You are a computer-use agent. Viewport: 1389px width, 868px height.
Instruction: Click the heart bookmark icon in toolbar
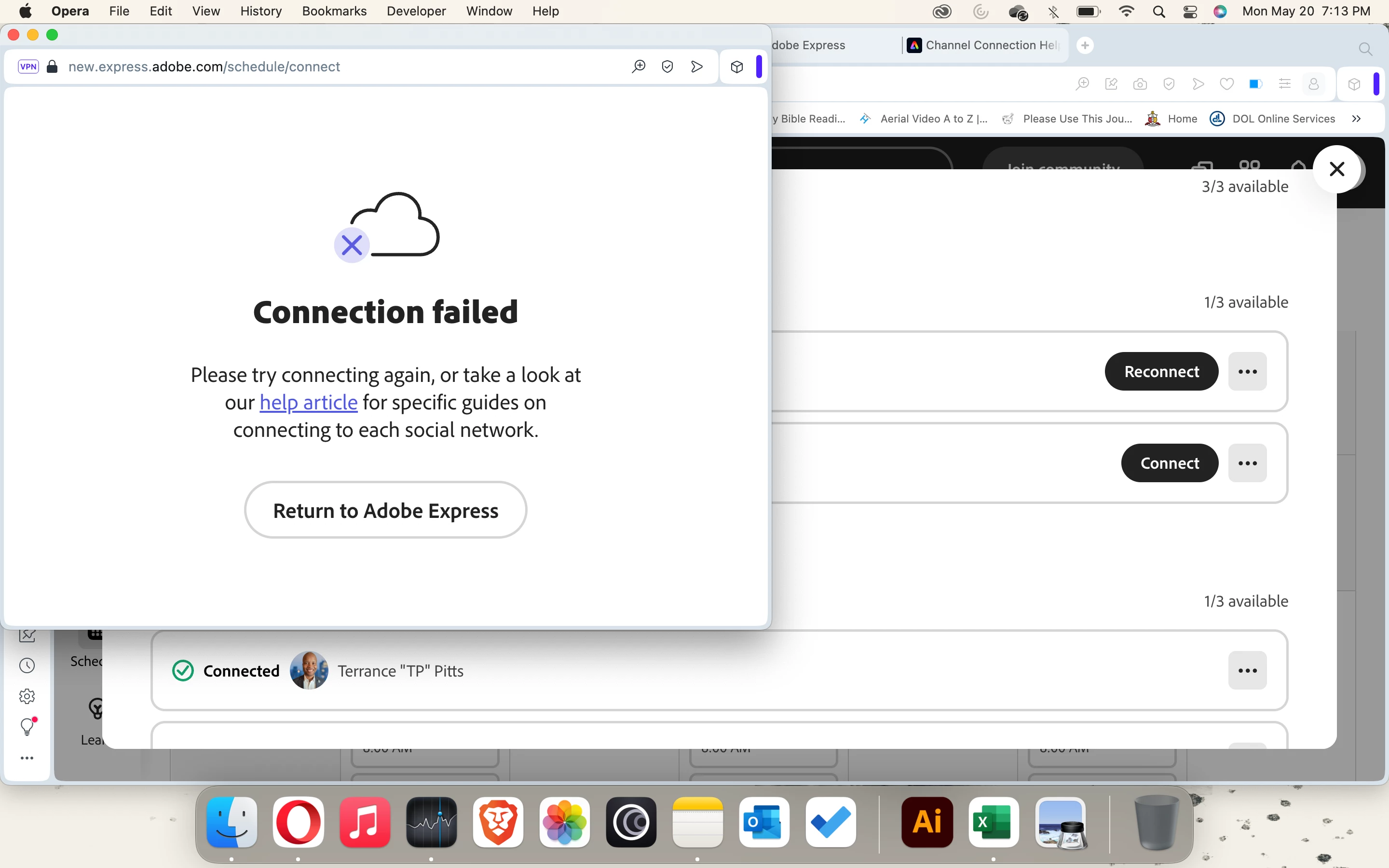[1226, 84]
